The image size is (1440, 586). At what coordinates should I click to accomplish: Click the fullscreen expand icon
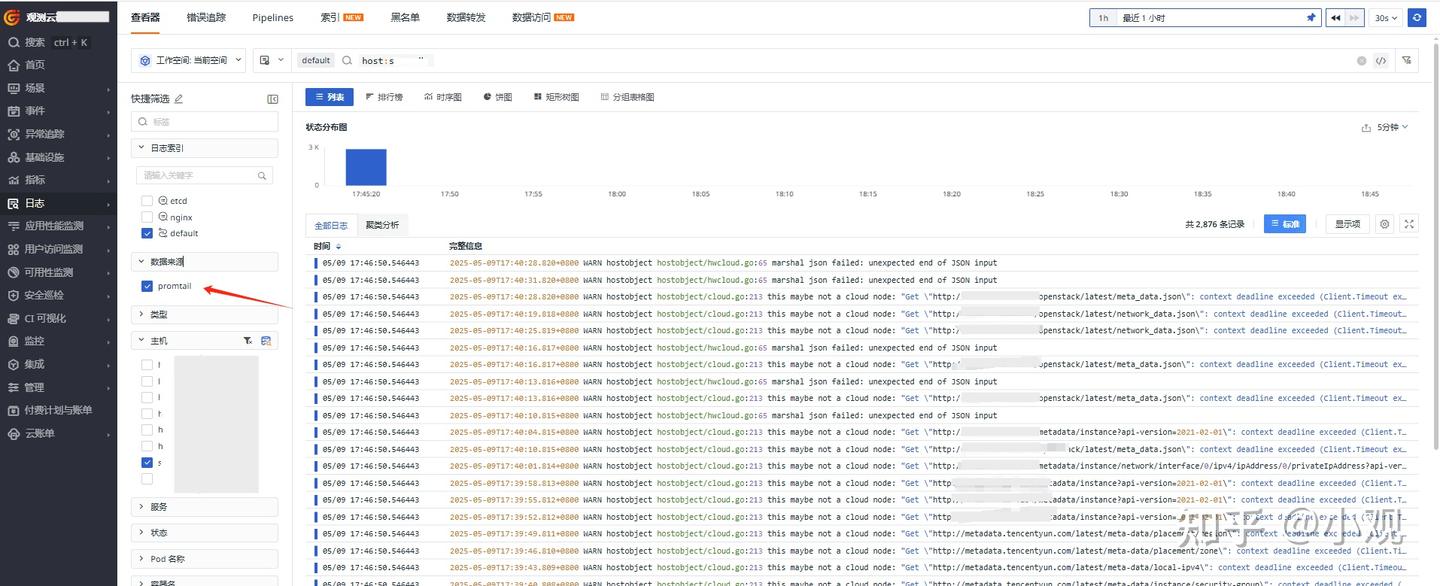1409,224
